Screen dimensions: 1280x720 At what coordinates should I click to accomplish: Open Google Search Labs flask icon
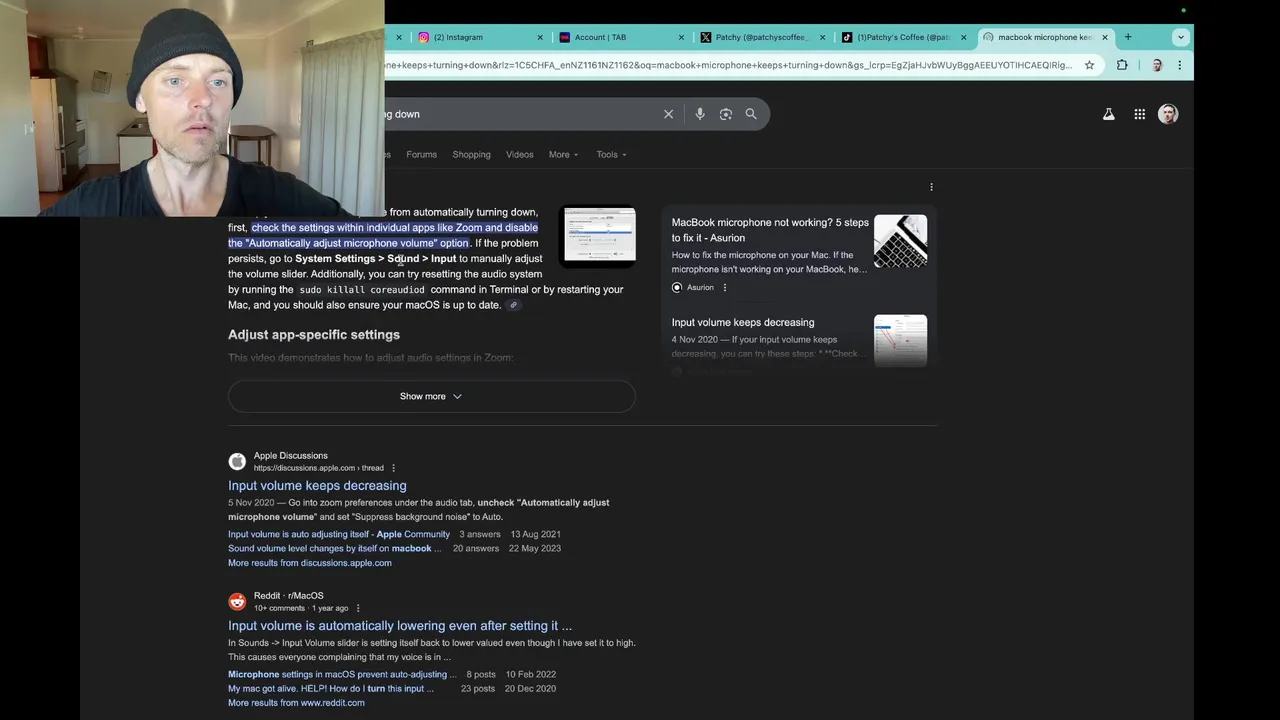click(x=1109, y=114)
